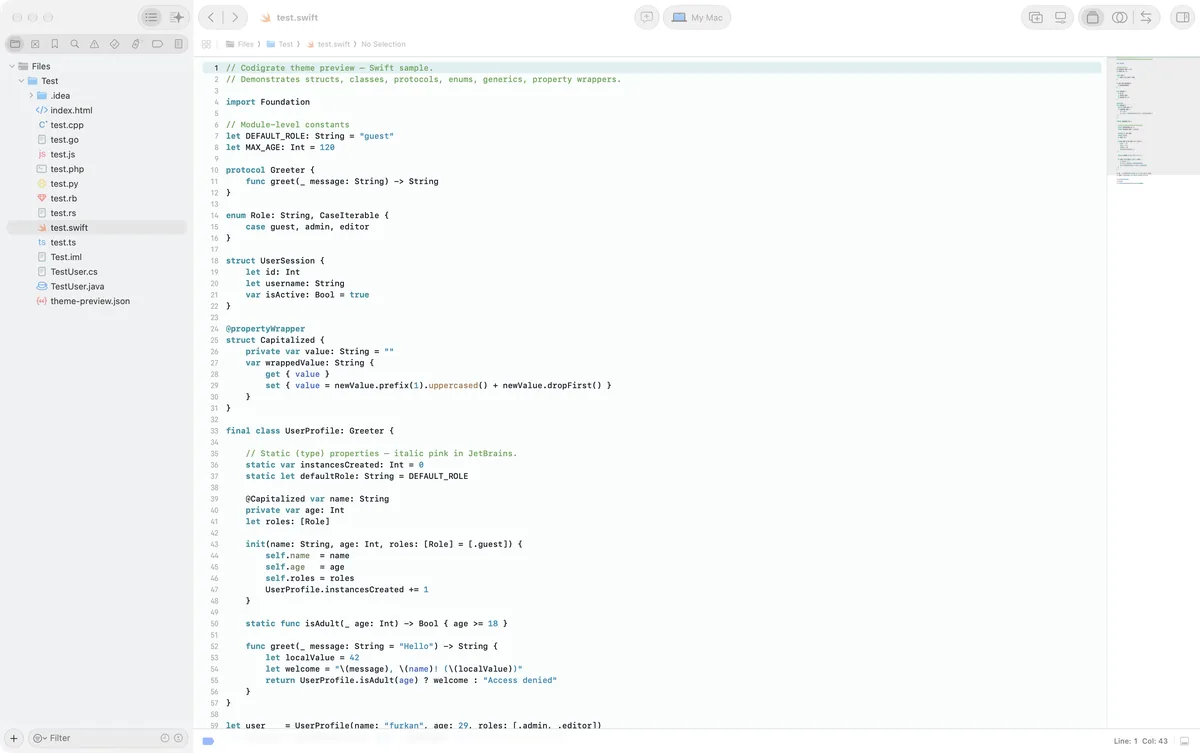The image size is (1200, 753).
Task: Click test.swift in the jump bar
Action: click(x=328, y=44)
